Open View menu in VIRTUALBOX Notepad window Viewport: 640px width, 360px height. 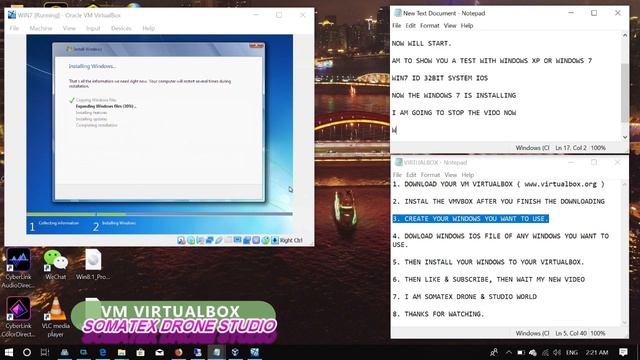coord(450,175)
